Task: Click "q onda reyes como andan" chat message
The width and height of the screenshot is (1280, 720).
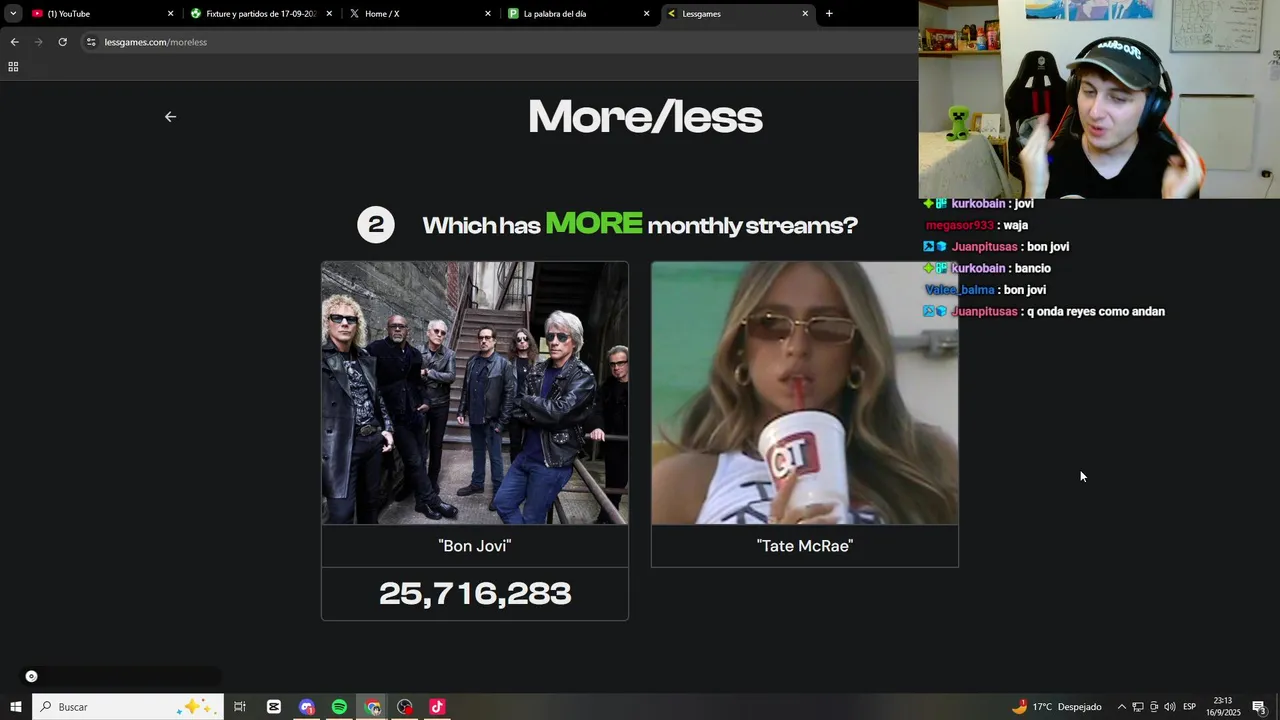Action: click(x=1096, y=312)
